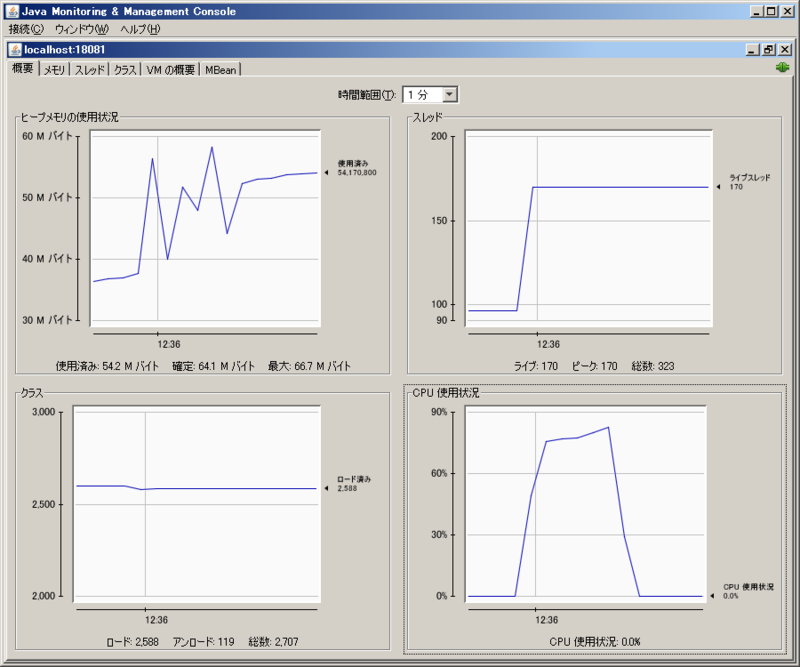Click the 総数: 323 thread total text
The width and height of the screenshot is (800, 667).
tap(653, 366)
